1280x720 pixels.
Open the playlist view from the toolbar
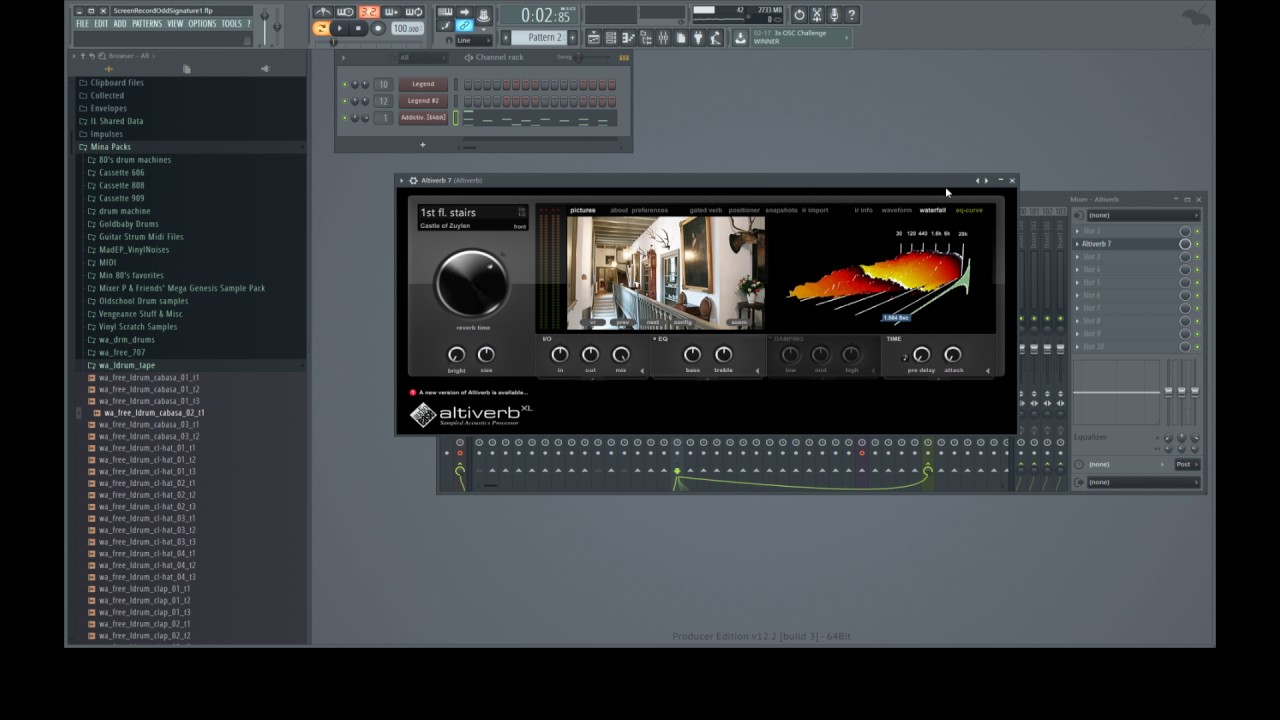click(594, 38)
